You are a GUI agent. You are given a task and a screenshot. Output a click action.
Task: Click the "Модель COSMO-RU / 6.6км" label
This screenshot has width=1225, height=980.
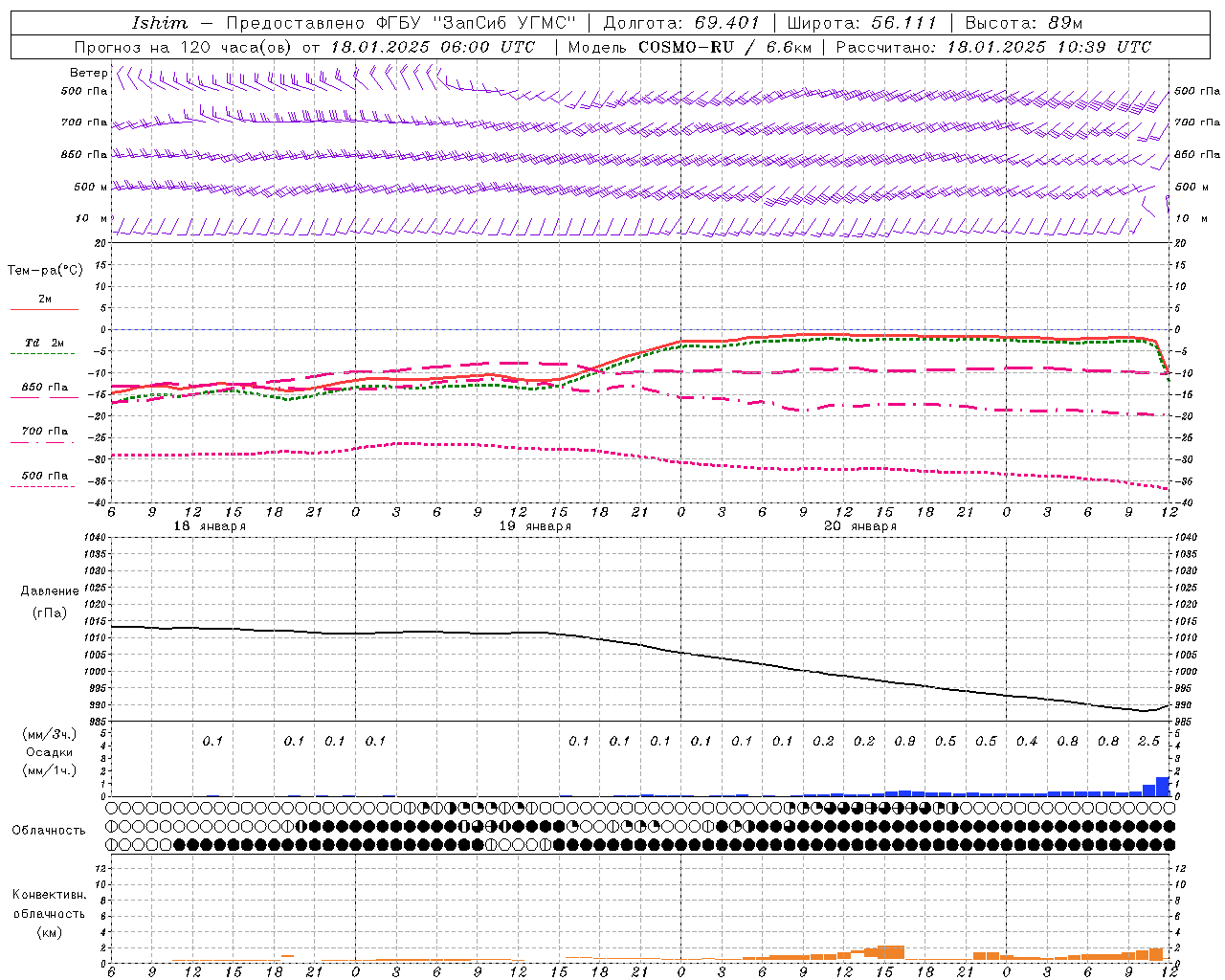click(x=689, y=47)
